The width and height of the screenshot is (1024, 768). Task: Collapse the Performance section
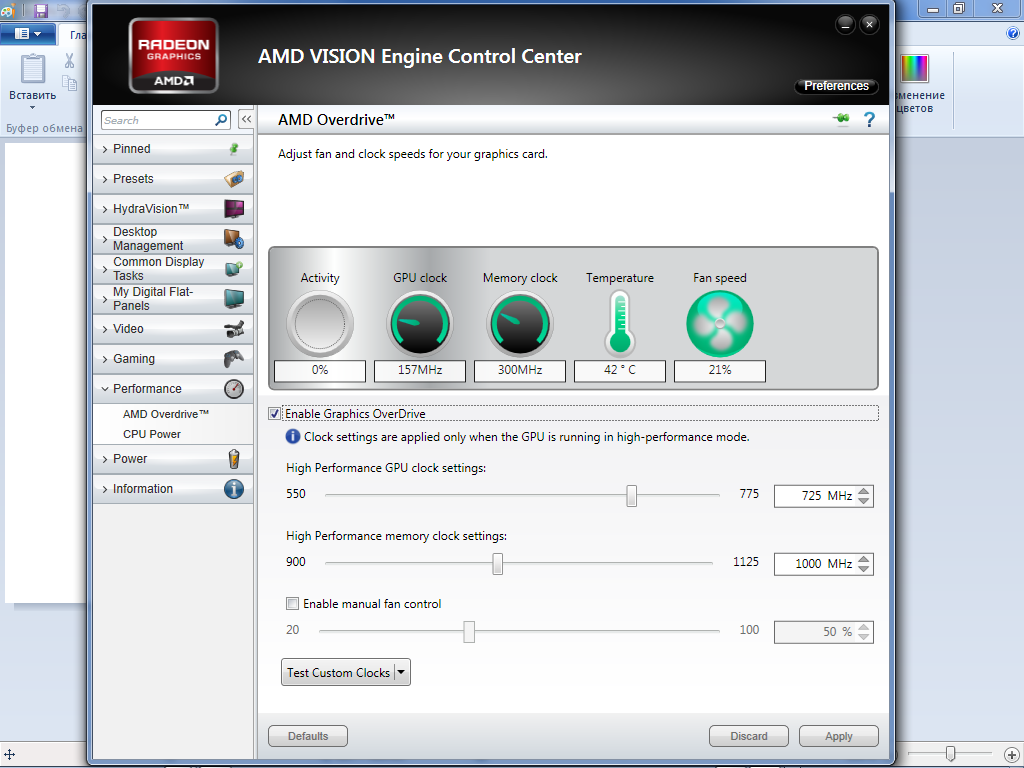click(x=147, y=389)
